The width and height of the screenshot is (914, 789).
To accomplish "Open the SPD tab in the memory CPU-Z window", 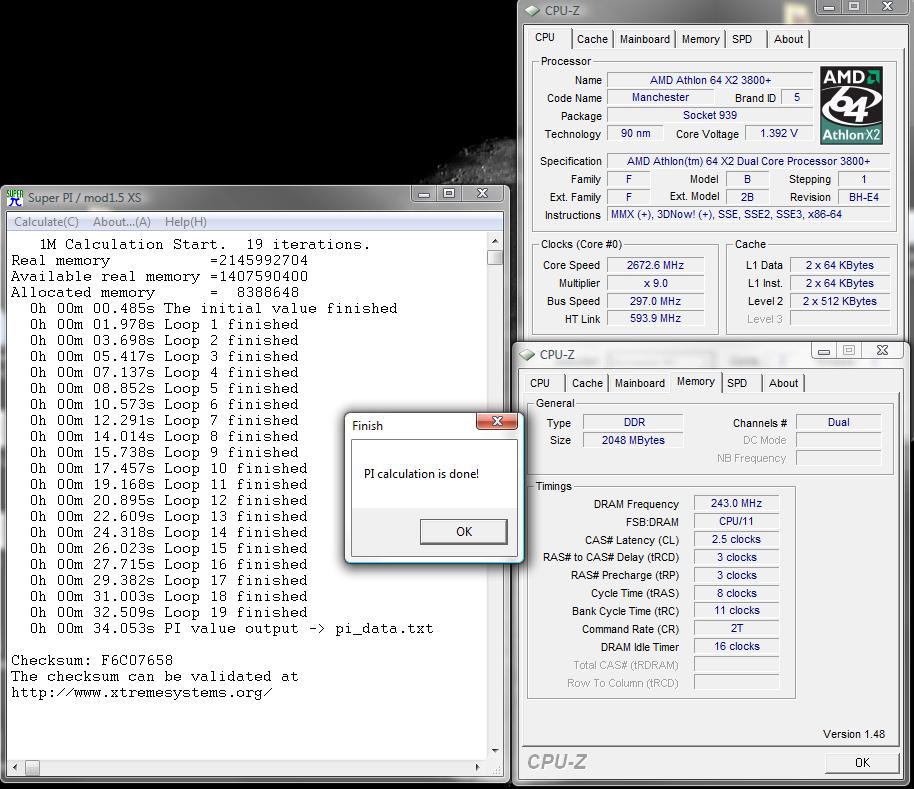I will 737,383.
